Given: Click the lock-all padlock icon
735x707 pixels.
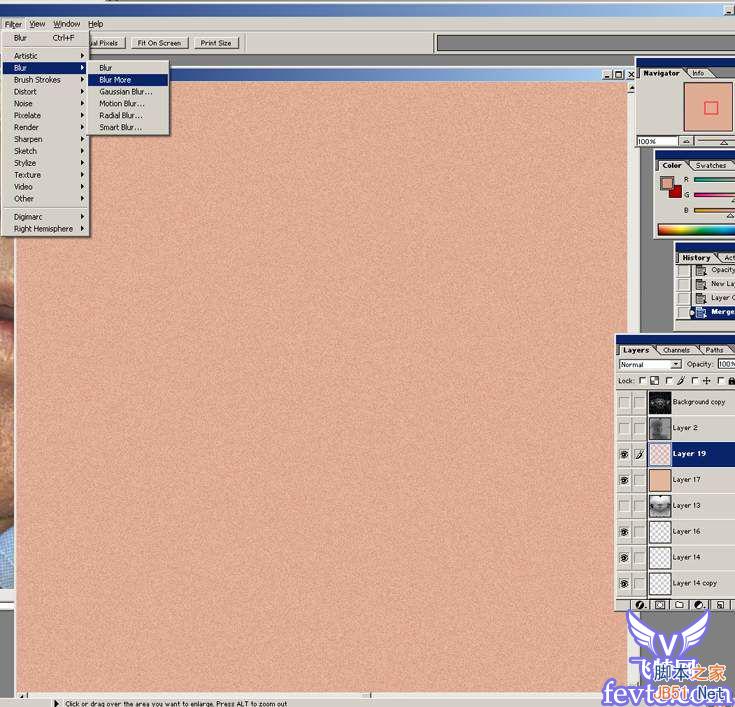Looking at the screenshot, I should [x=732, y=381].
